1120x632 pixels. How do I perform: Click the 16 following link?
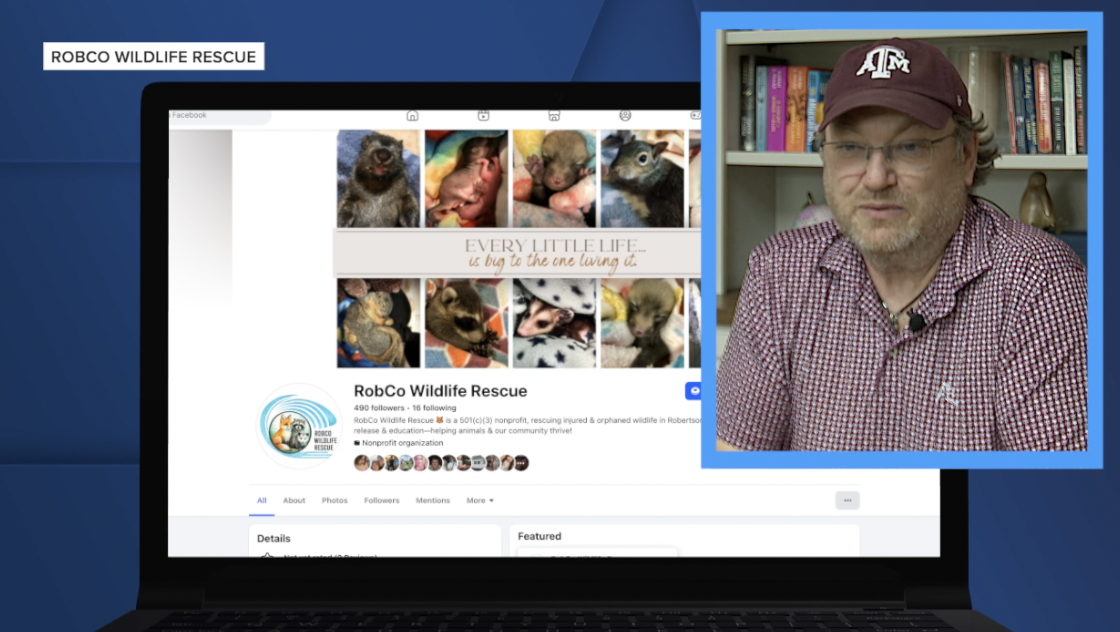coord(434,408)
